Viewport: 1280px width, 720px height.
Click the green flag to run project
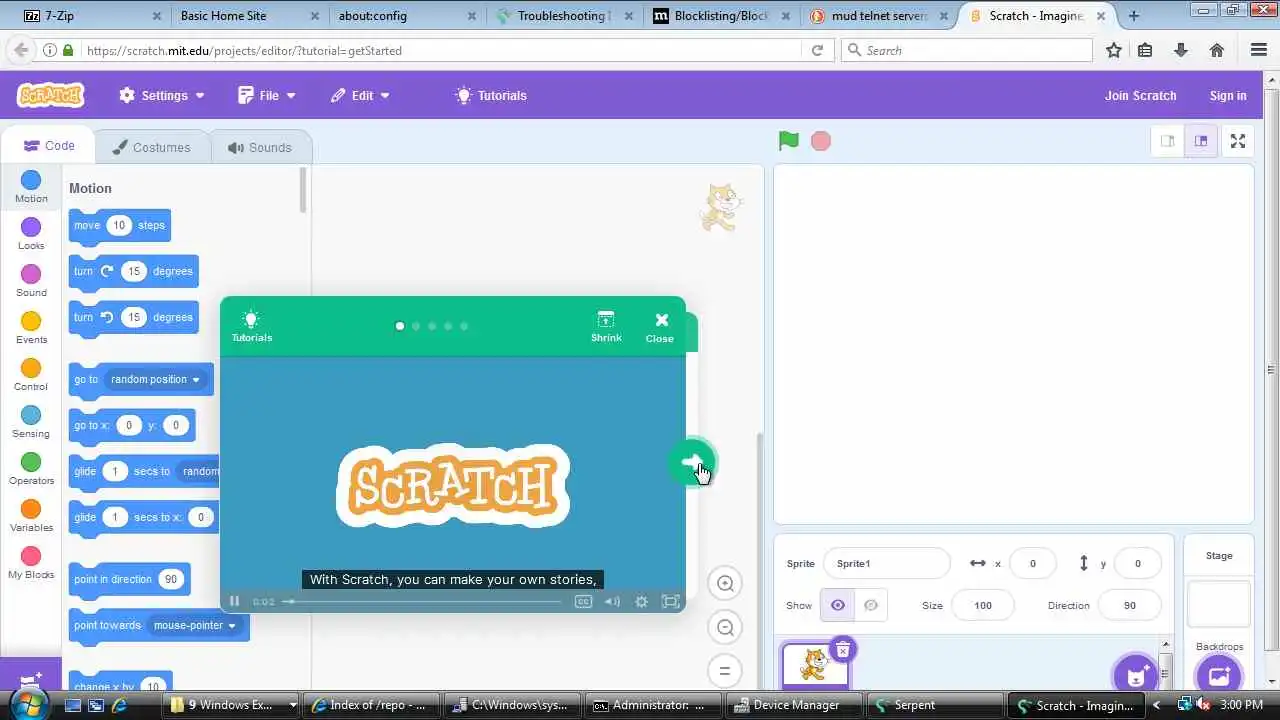pos(789,141)
